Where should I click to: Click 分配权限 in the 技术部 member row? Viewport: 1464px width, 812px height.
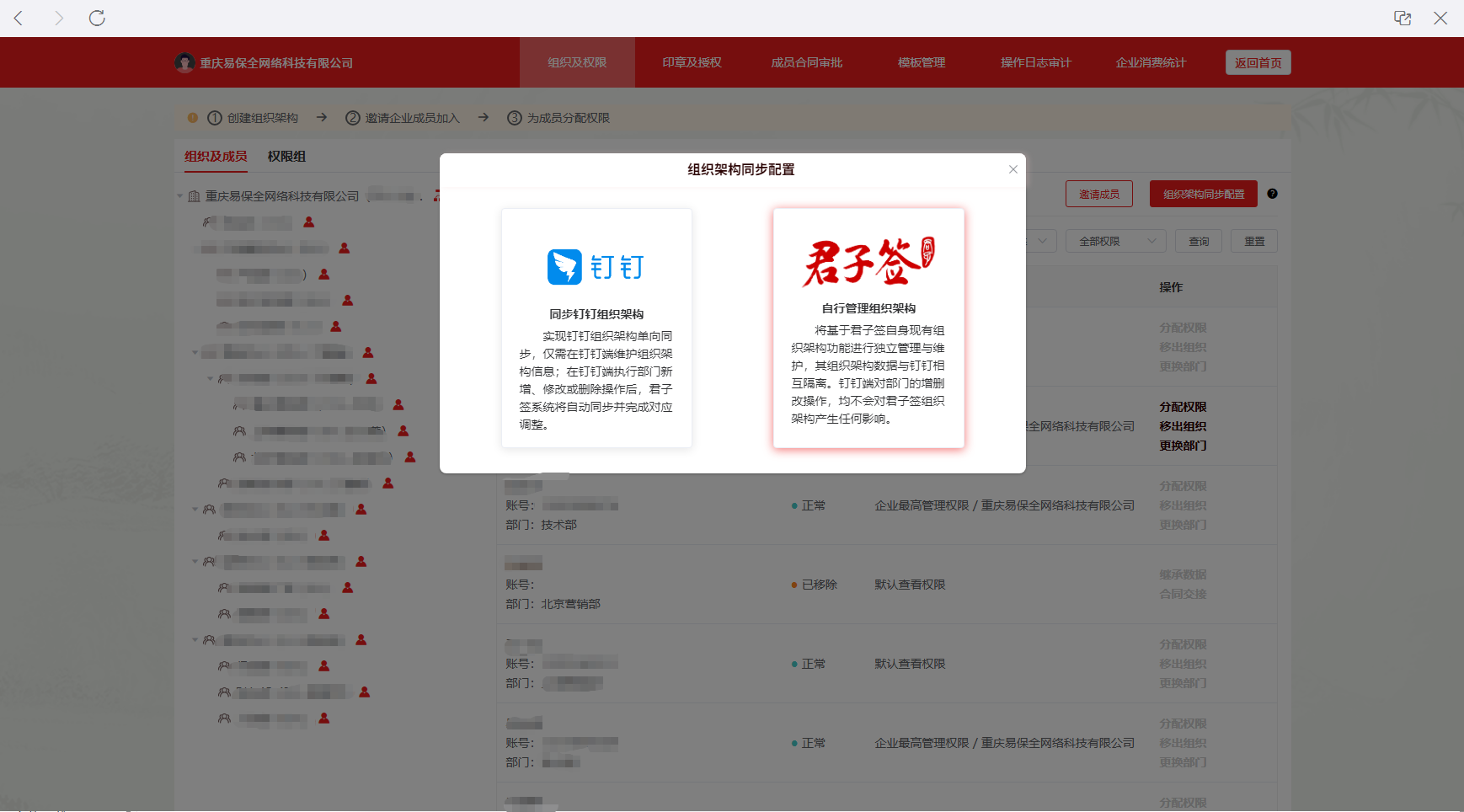tap(1183, 486)
